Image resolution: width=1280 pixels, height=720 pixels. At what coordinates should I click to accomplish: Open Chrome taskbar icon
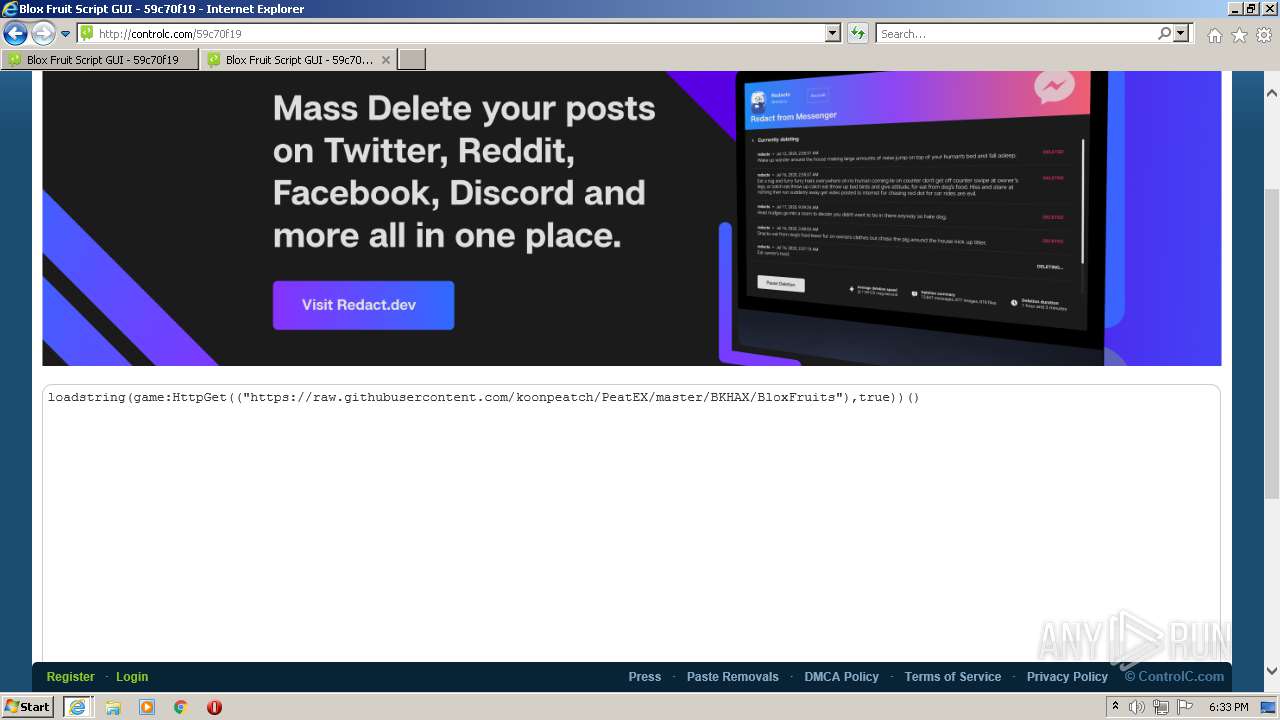[x=181, y=707]
